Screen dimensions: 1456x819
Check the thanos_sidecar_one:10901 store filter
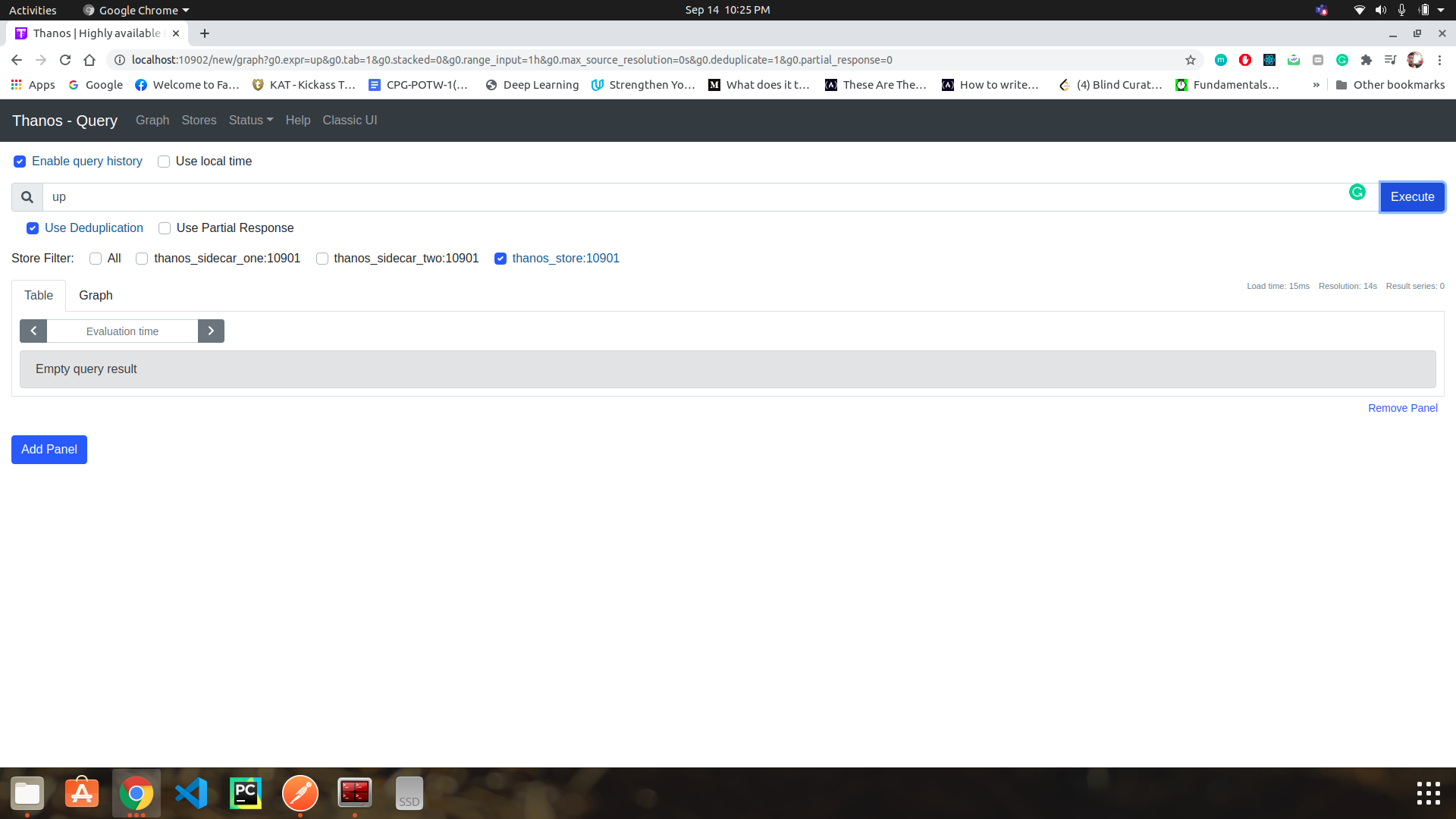coord(142,259)
